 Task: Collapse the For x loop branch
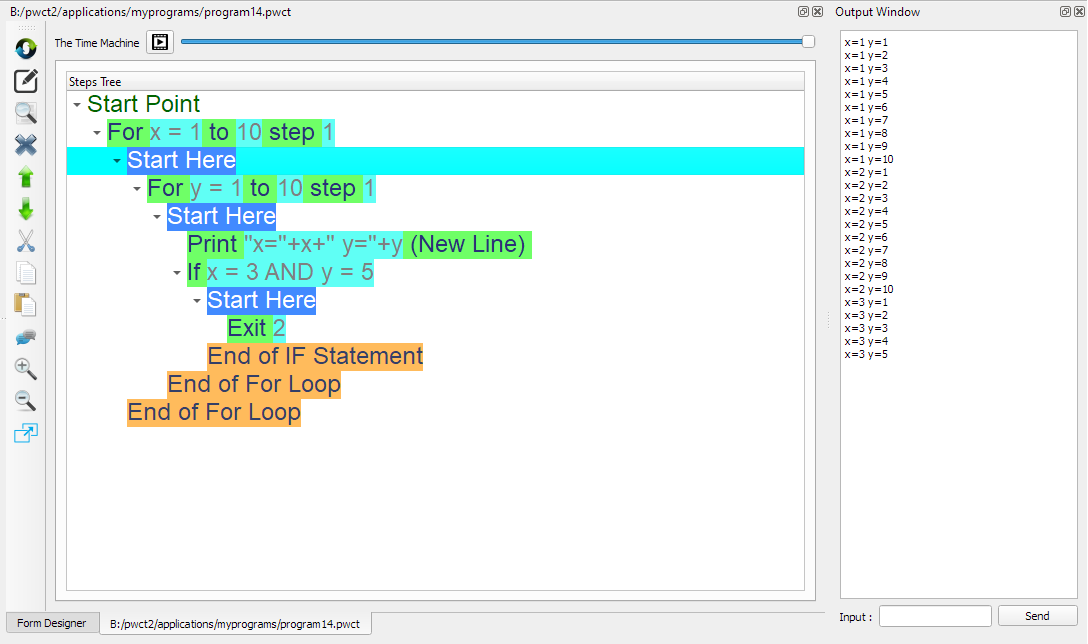97,132
